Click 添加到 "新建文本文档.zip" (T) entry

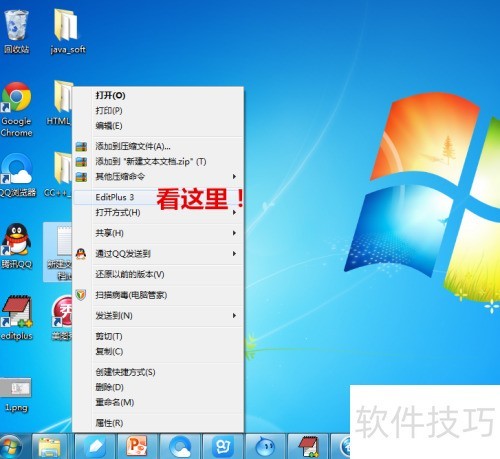click(158, 162)
